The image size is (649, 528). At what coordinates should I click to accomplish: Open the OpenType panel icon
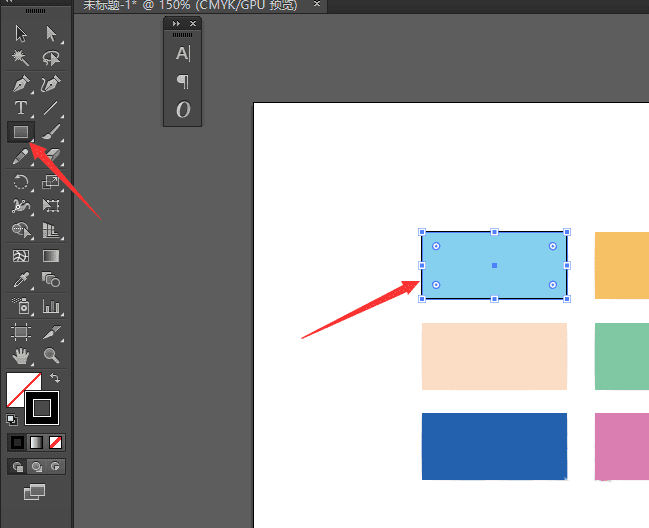click(183, 110)
